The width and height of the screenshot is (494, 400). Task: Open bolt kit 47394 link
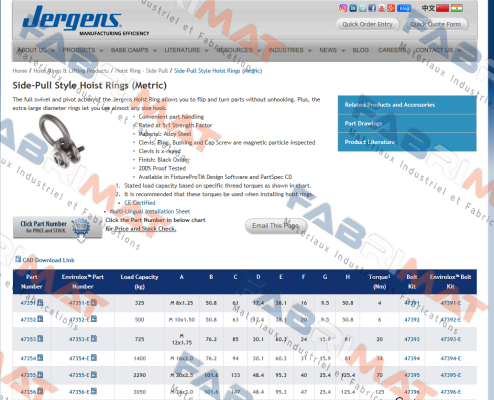[x=412, y=358]
